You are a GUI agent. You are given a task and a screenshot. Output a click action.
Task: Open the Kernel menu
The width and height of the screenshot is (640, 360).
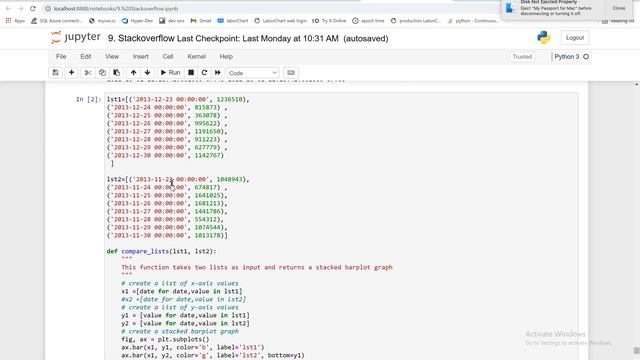196,57
